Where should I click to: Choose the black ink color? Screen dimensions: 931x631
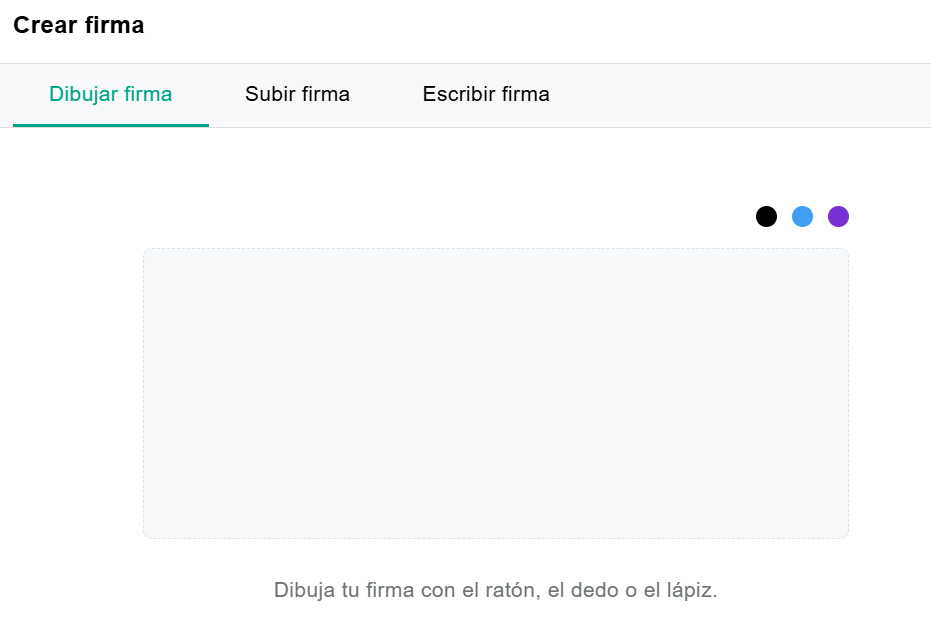[x=766, y=216]
